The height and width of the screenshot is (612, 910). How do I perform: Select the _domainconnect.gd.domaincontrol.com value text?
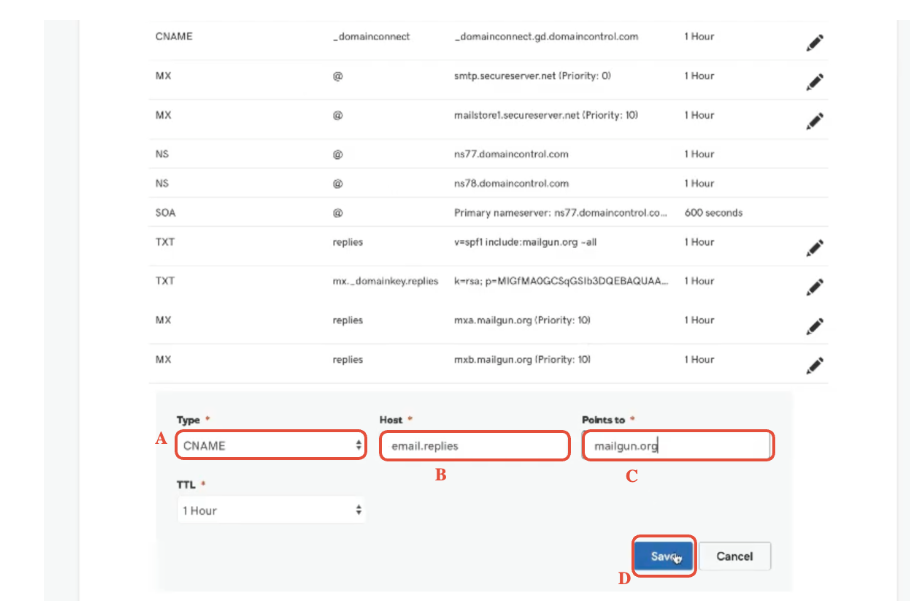tap(546, 37)
